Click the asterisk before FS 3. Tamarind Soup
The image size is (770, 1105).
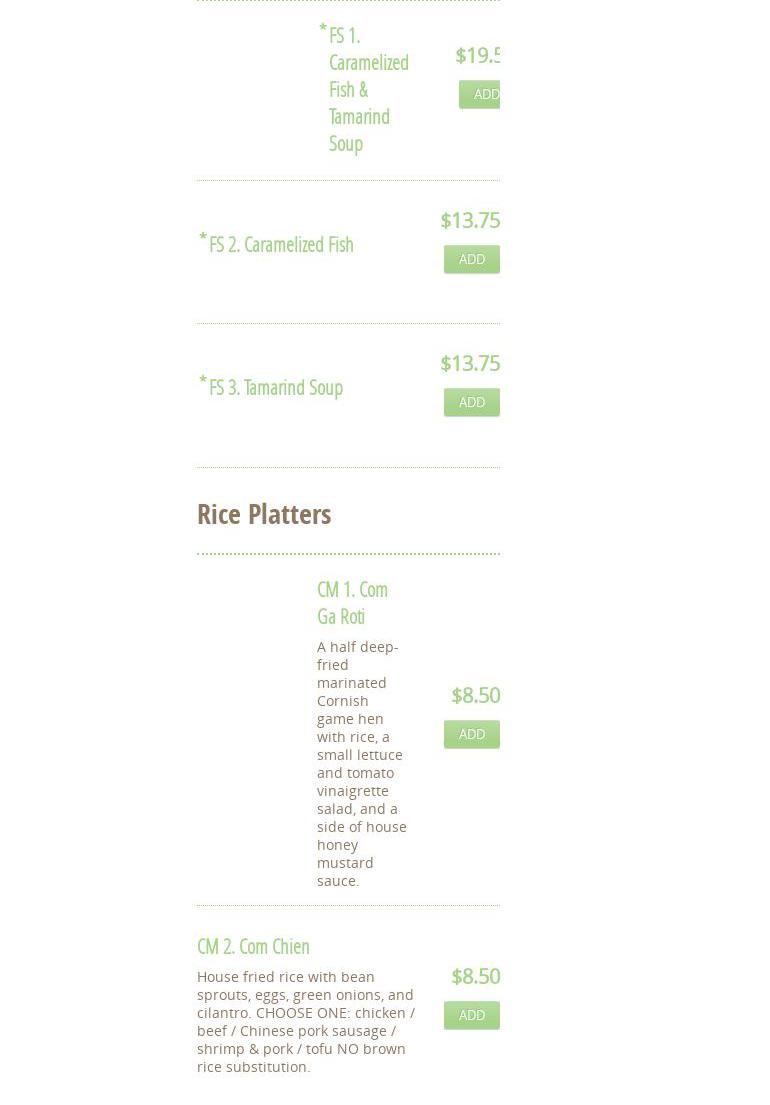pos(203,382)
